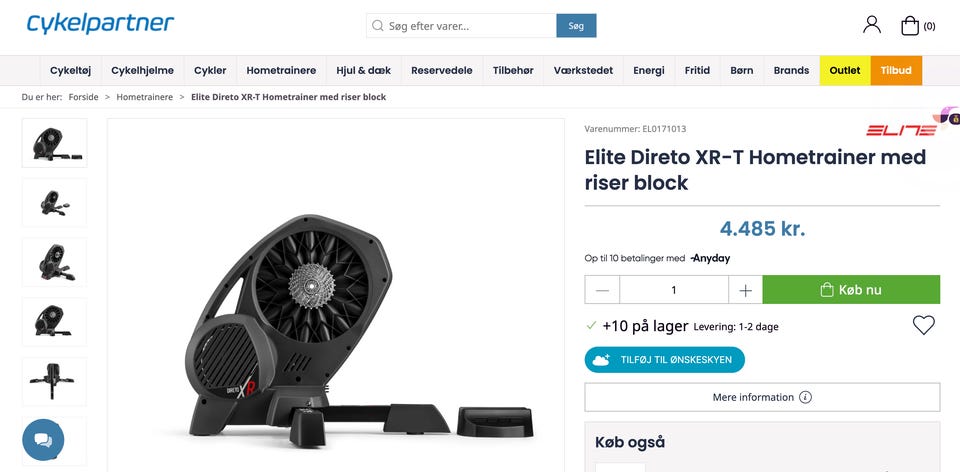Increase quantity with the plus button
Image resolution: width=960 pixels, height=472 pixels.
click(745, 290)
